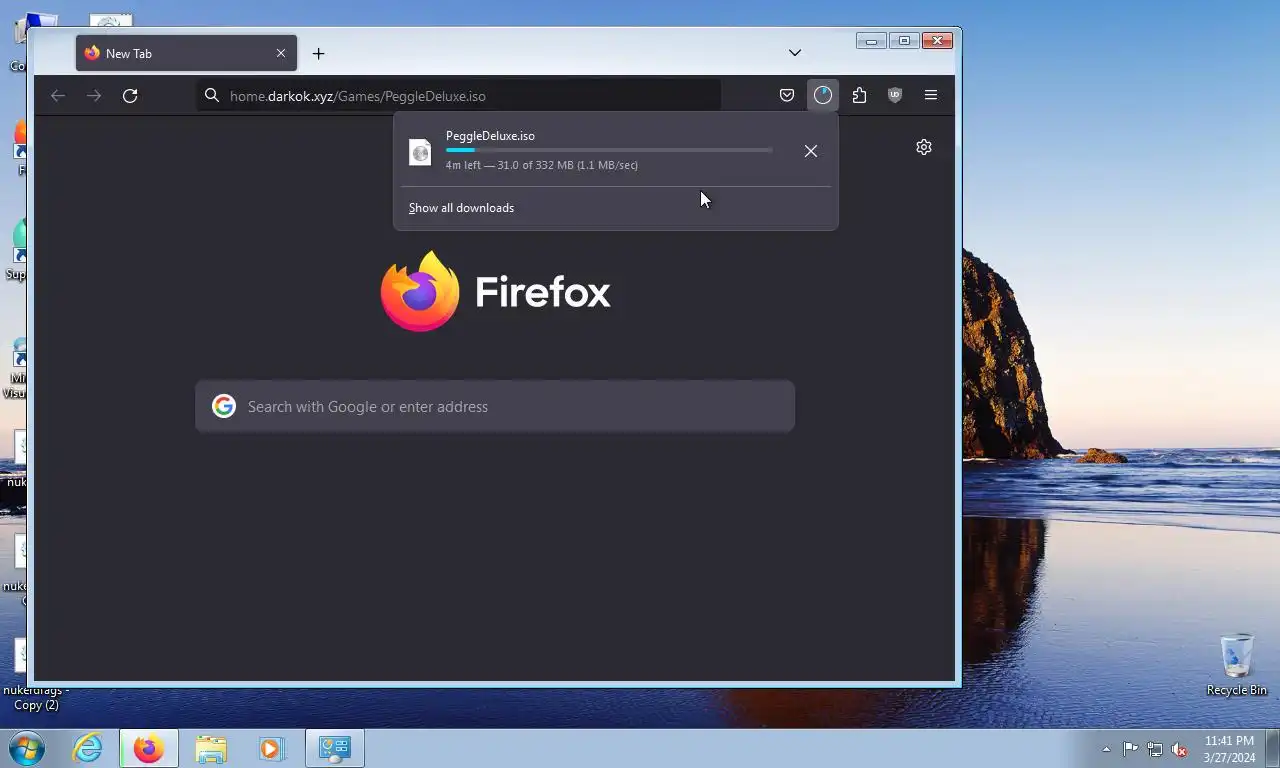Open Action Center flag icon
The height and width of the screenshot is (768, 1280).
click(x=1130, y=749)
